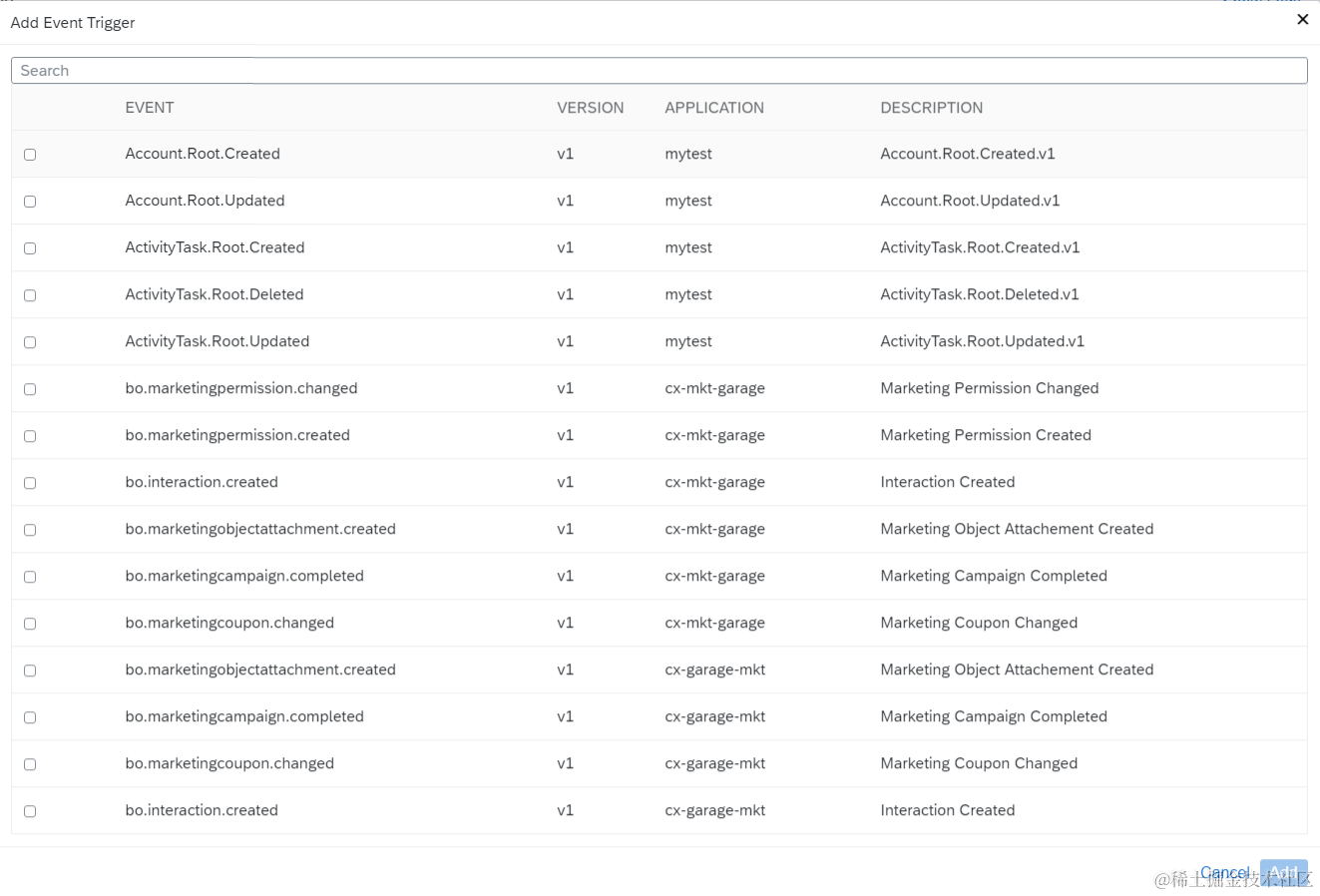
Task: Click v1 version in Account.Root.Updated row
Action: (566, 201)
